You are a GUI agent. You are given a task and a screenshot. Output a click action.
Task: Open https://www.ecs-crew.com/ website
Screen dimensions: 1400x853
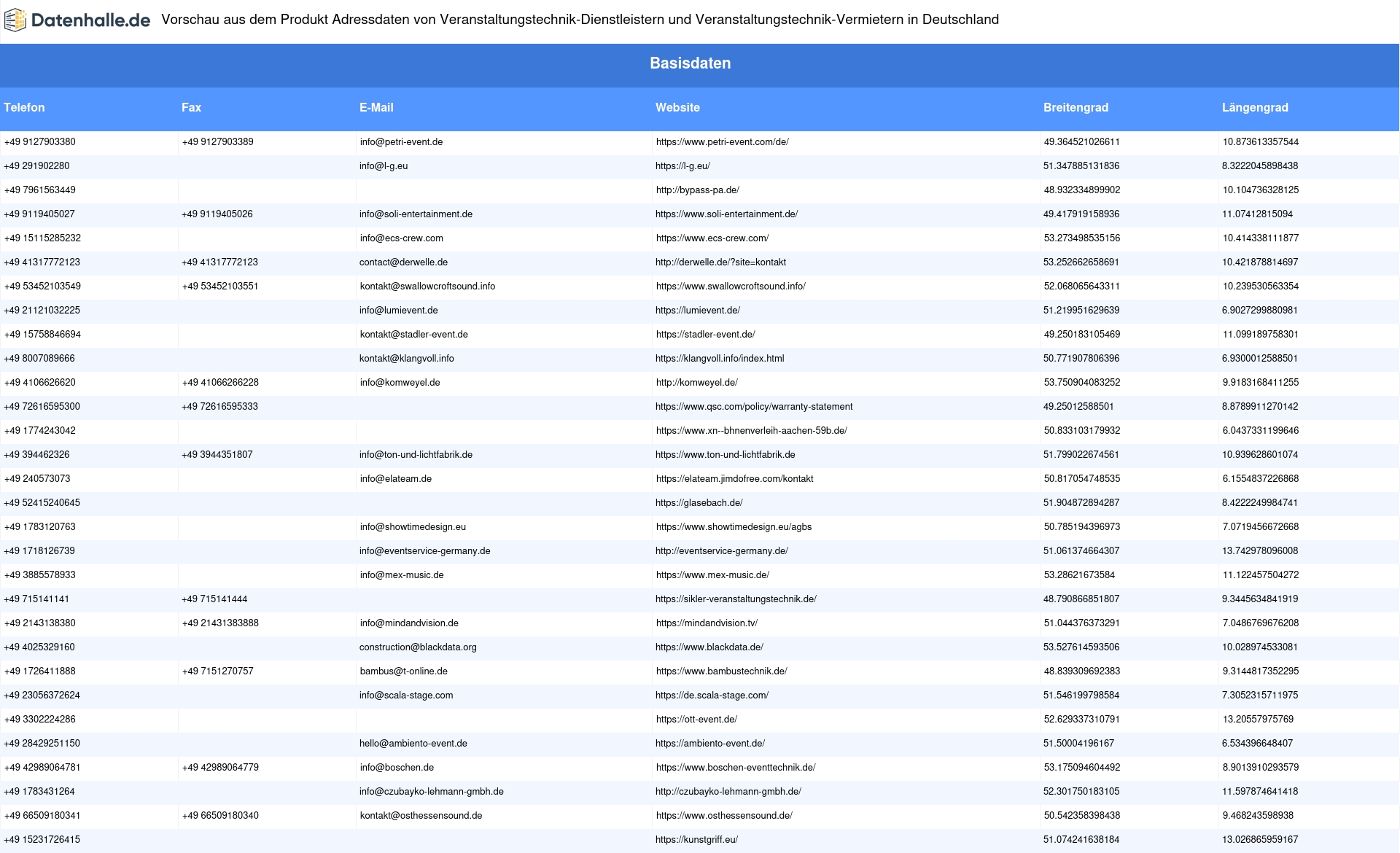[712, 238]
